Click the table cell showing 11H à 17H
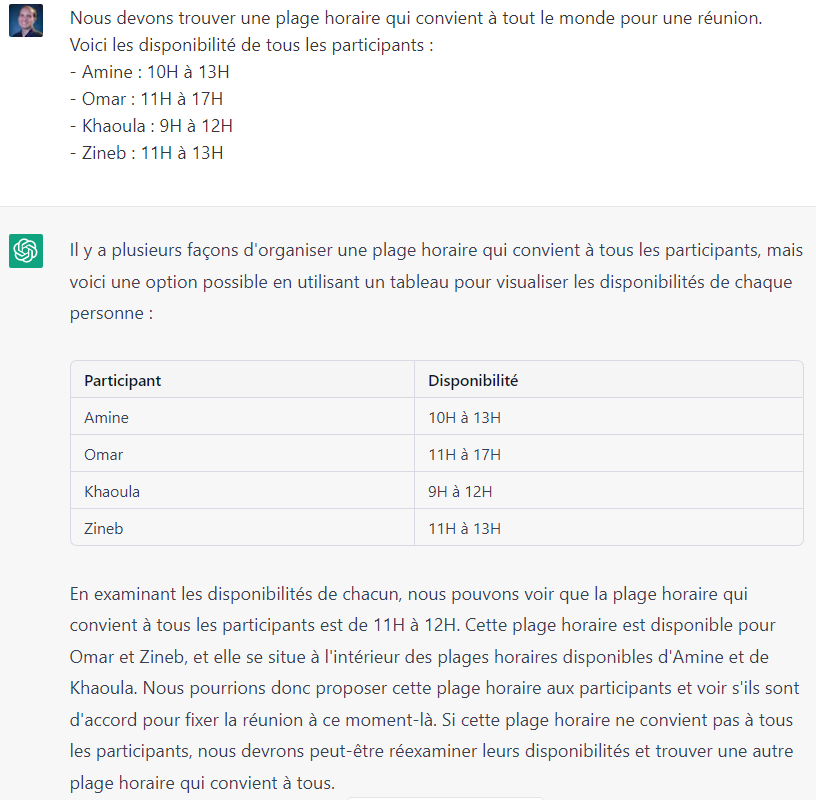 click(x=464, y=455)
